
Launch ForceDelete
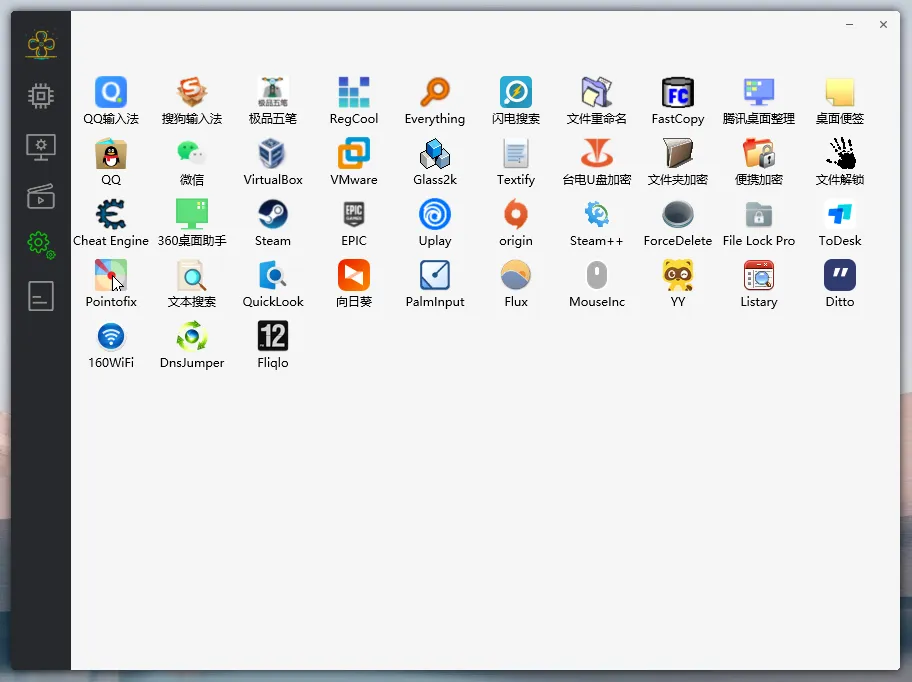pos(678,214)
